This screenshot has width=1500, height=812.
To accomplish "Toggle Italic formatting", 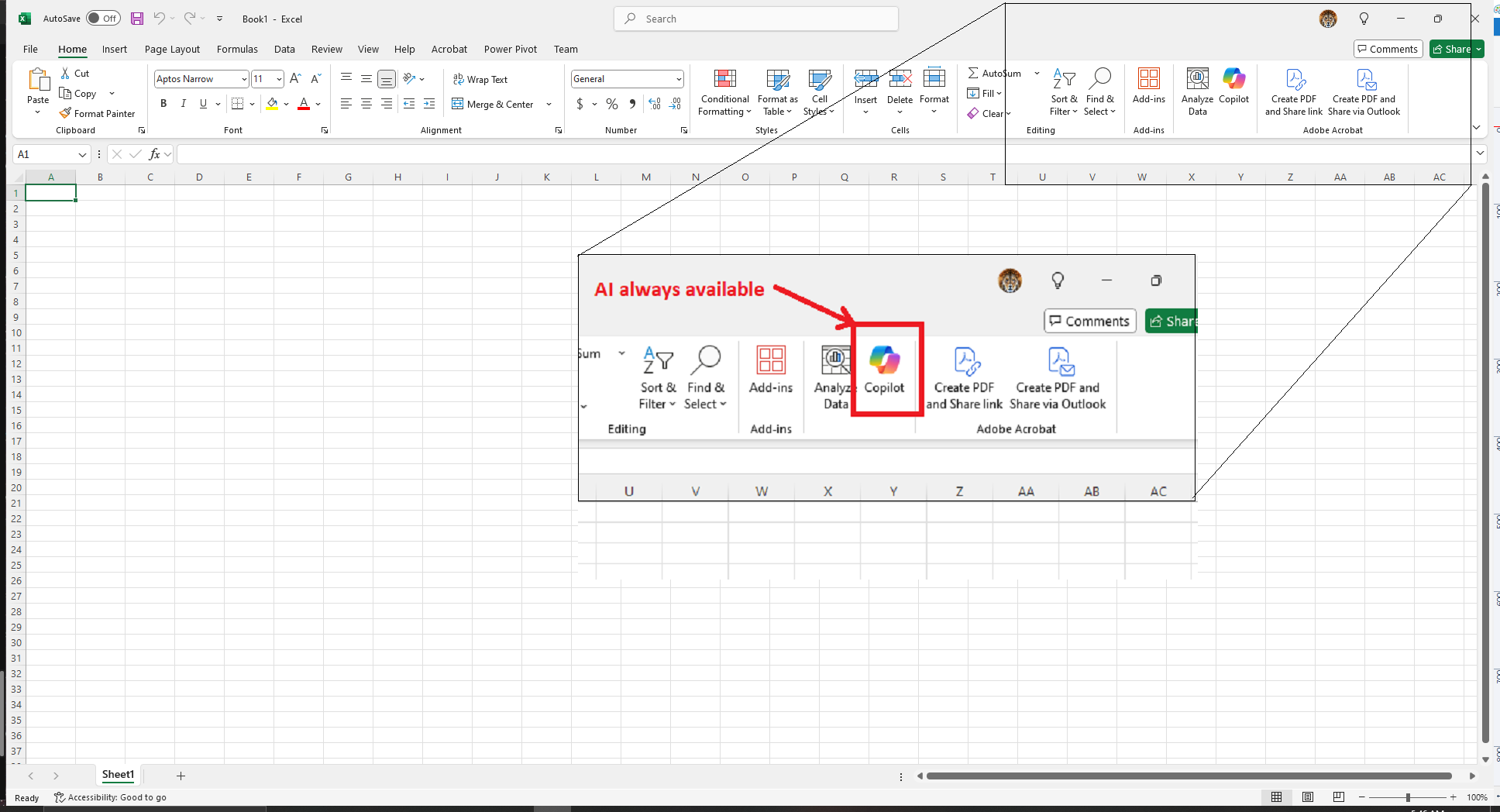I will point(184,103).
